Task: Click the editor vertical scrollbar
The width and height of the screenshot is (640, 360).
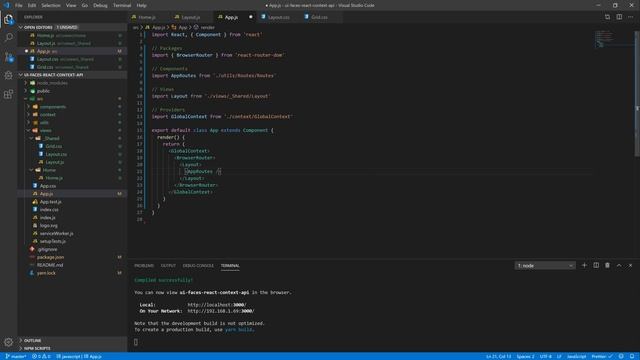Action: (x=637, y=93)
